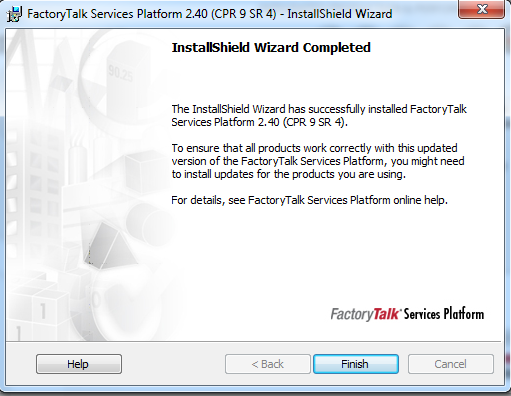Close the InstallShield Wizard window
This screenshot has height=396, width=511.
(x=482, y=9)
